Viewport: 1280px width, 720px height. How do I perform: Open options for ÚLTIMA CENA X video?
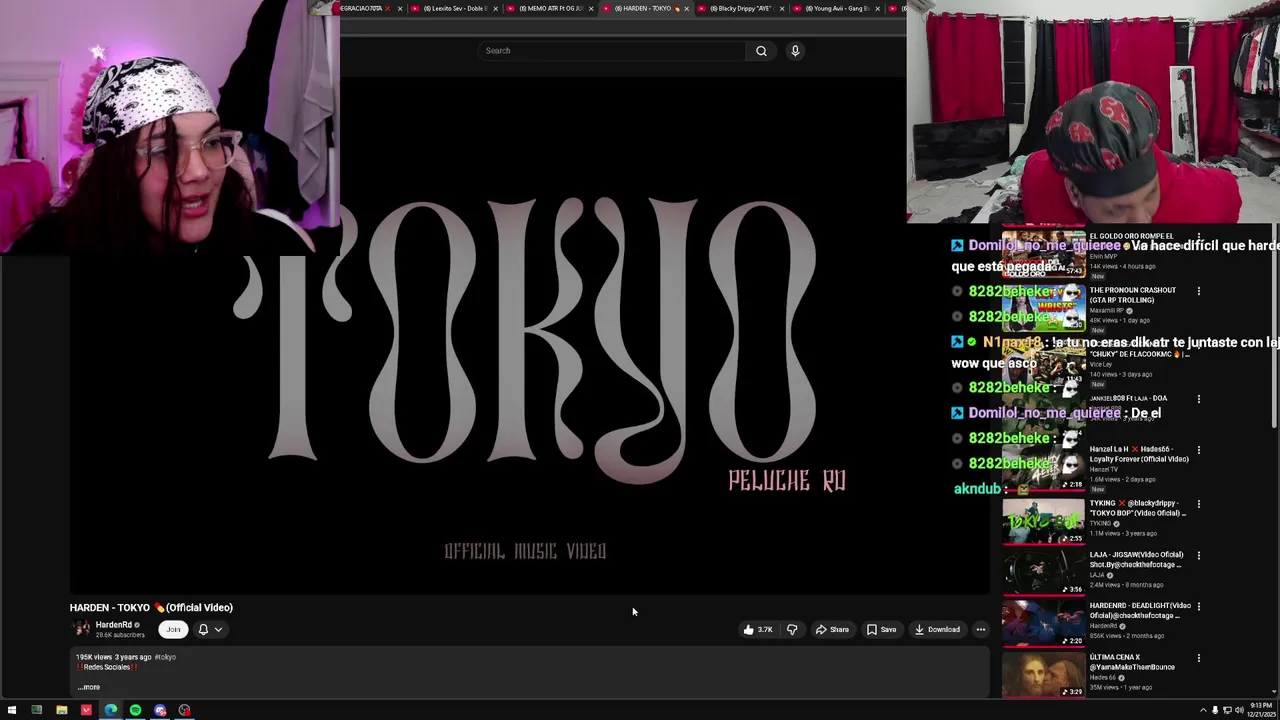coord(1199,658)
